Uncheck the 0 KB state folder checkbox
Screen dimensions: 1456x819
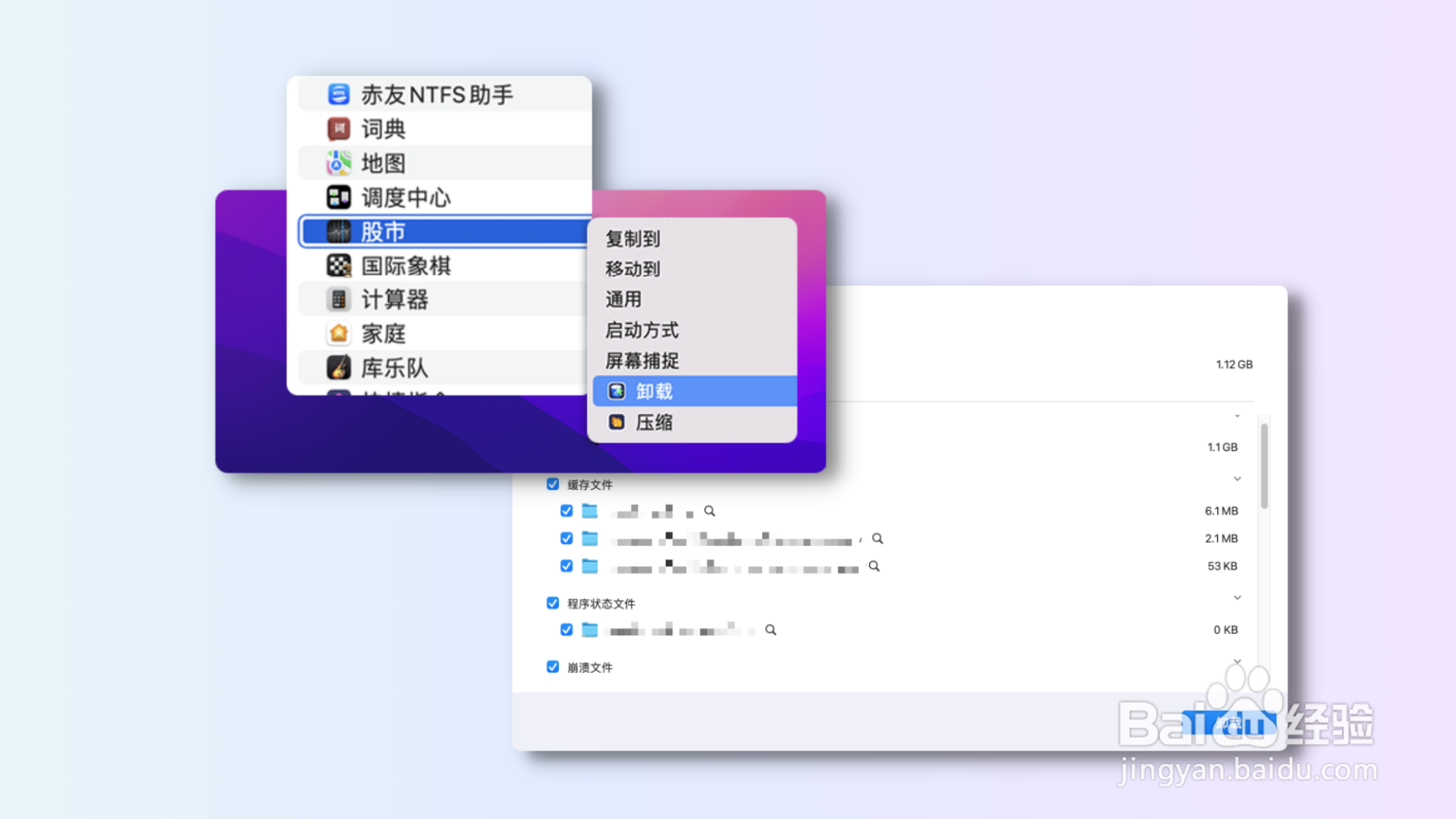coord(566,630)
